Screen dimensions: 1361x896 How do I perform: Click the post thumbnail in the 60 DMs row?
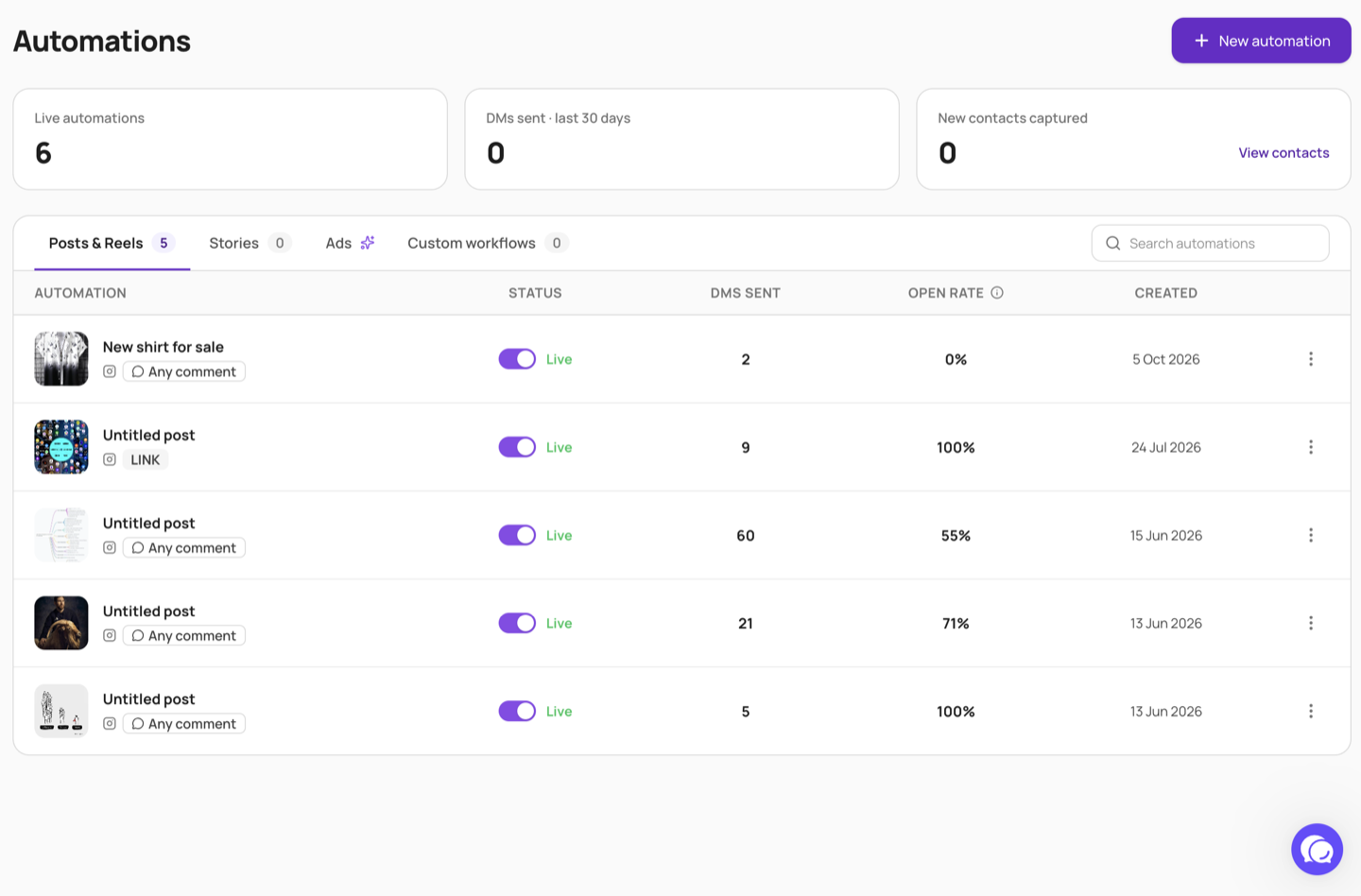click(61, 535)
